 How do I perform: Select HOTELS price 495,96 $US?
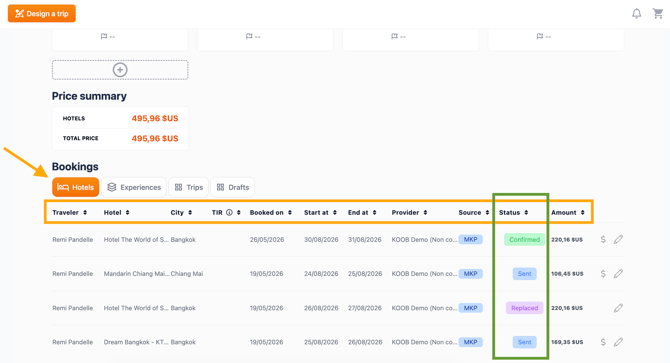click(x=155, y=118)
